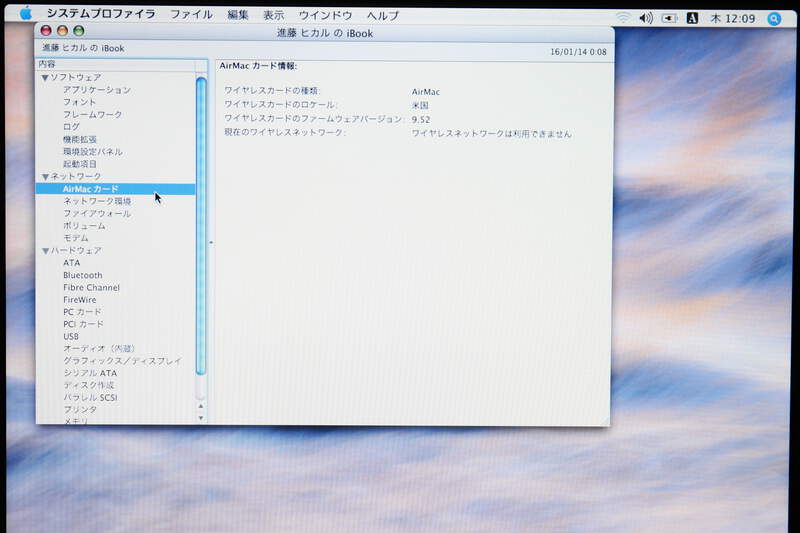Screen dimensions: 800x533
Task: Select ディスク作成 in the sidebar
Action: click(88, 385)
